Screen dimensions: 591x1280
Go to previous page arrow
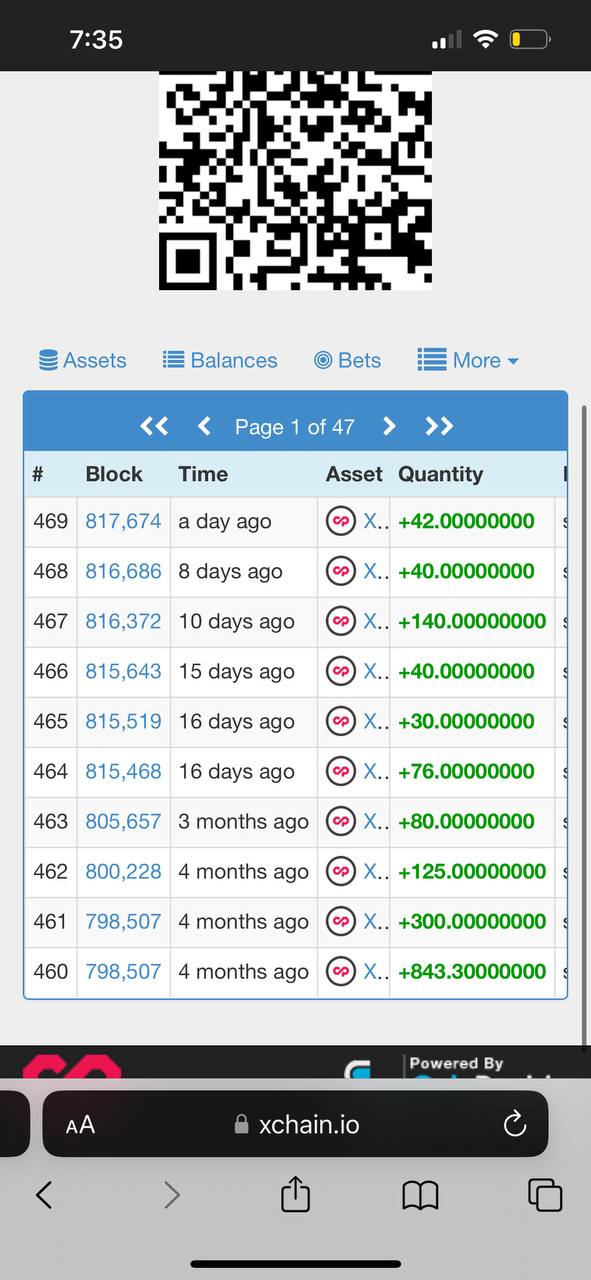[x=204, y=427]
